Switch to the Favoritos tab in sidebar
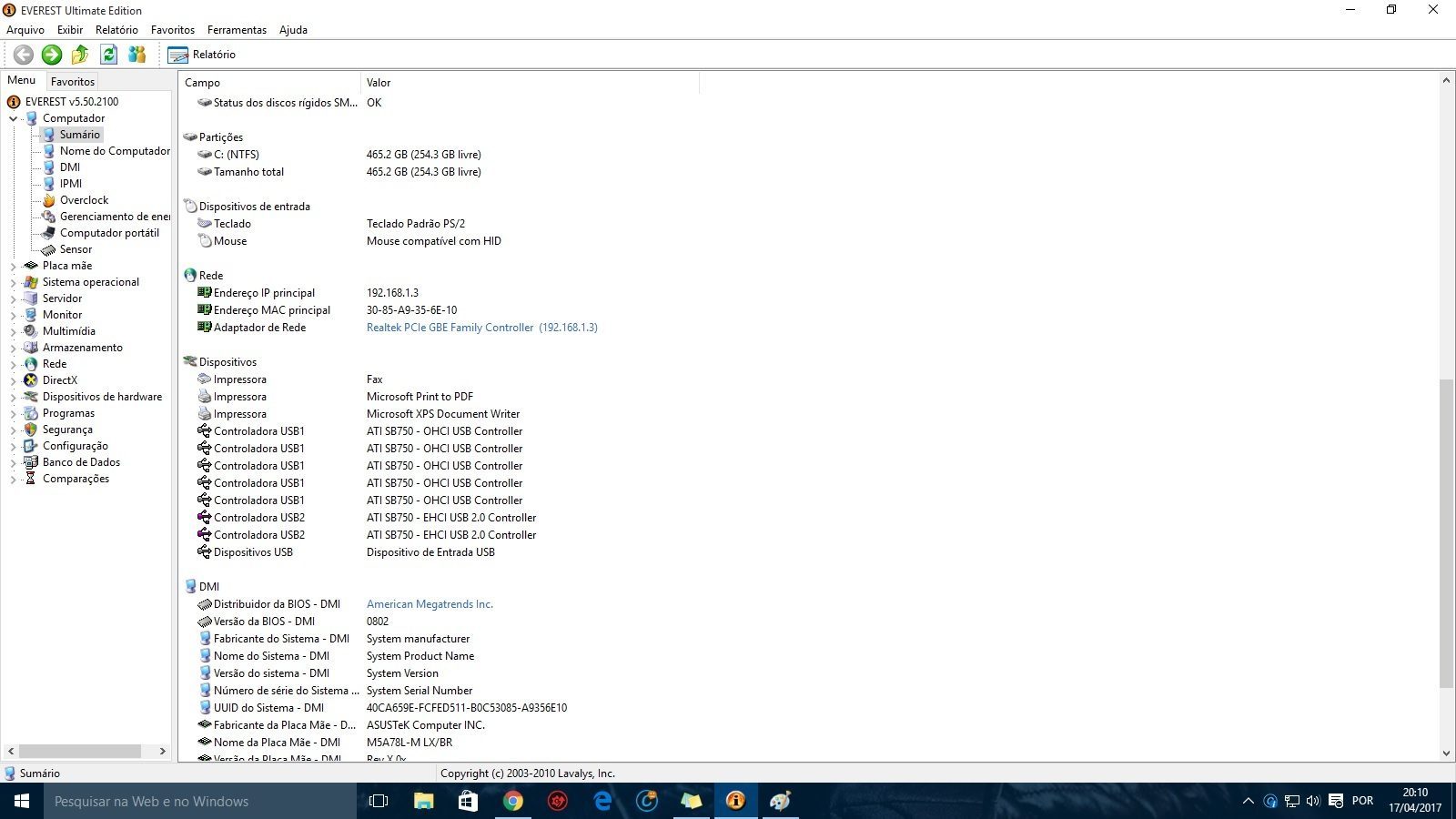Screen dimensions: 1456x819 pyautogui.click(x=73, y=81)
